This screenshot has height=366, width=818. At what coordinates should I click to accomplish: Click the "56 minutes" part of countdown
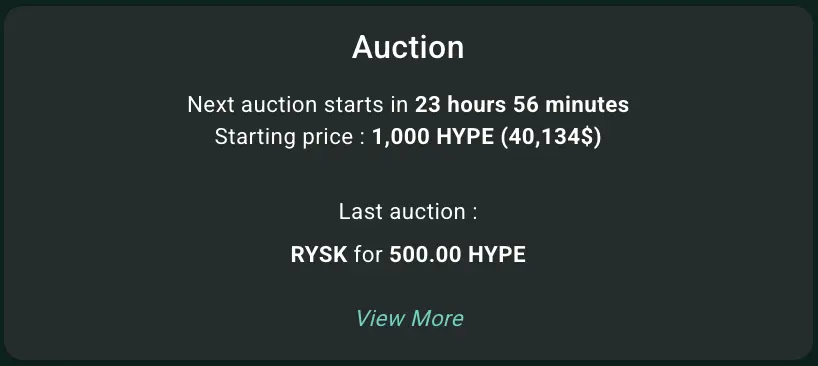tap(571, 105)
